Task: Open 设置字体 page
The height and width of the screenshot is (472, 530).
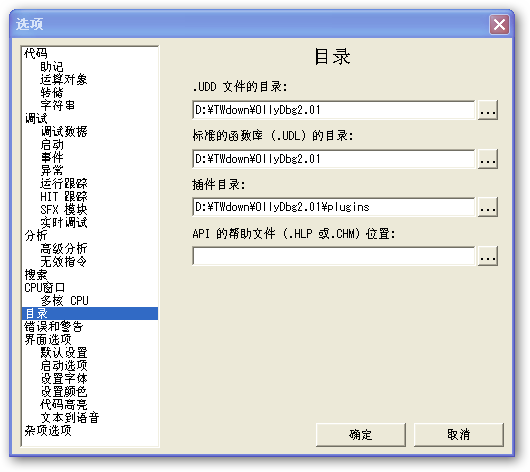Action: click(64, 378)
